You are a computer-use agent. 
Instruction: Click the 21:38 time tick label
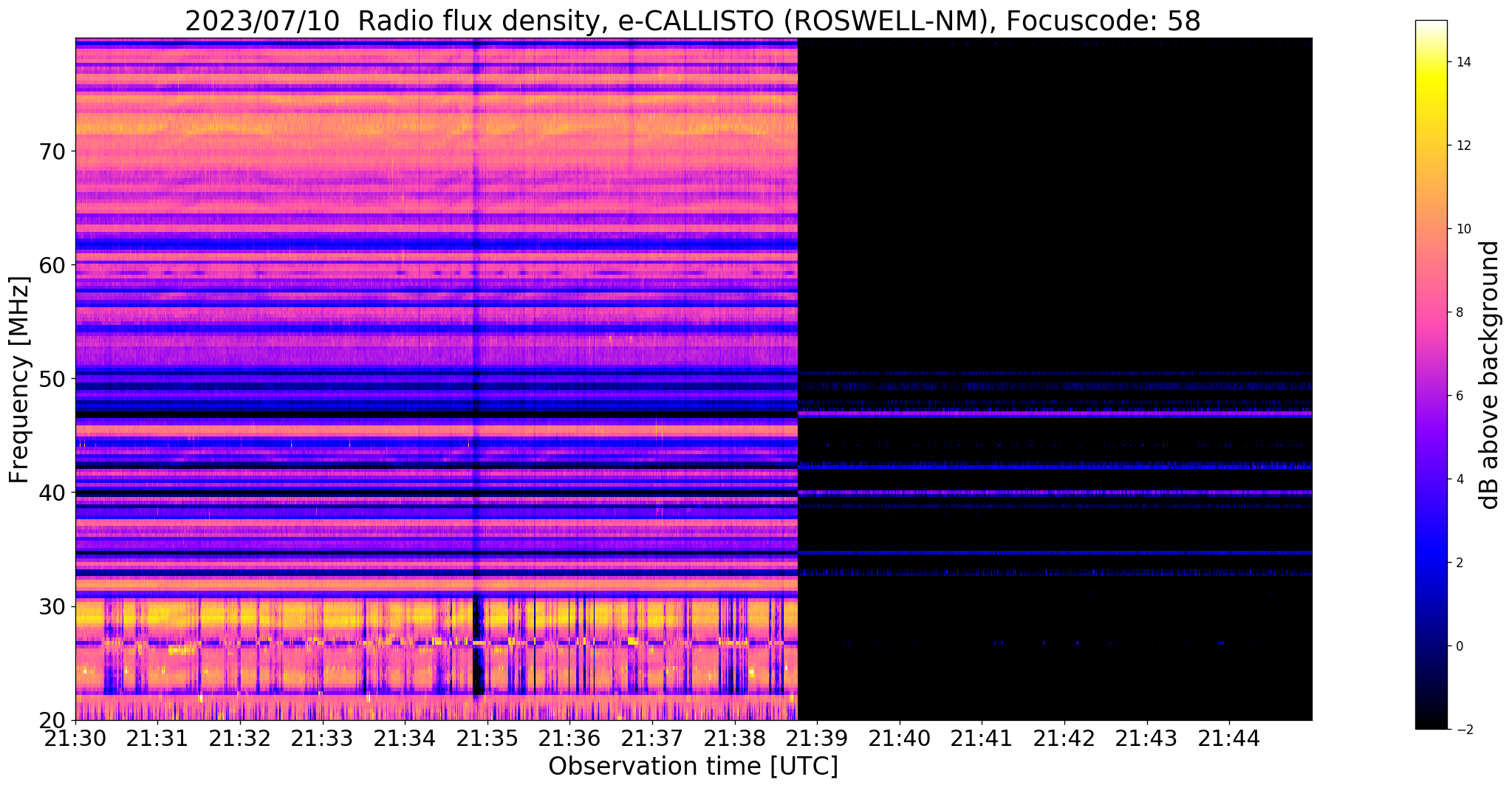click(735, 737)
